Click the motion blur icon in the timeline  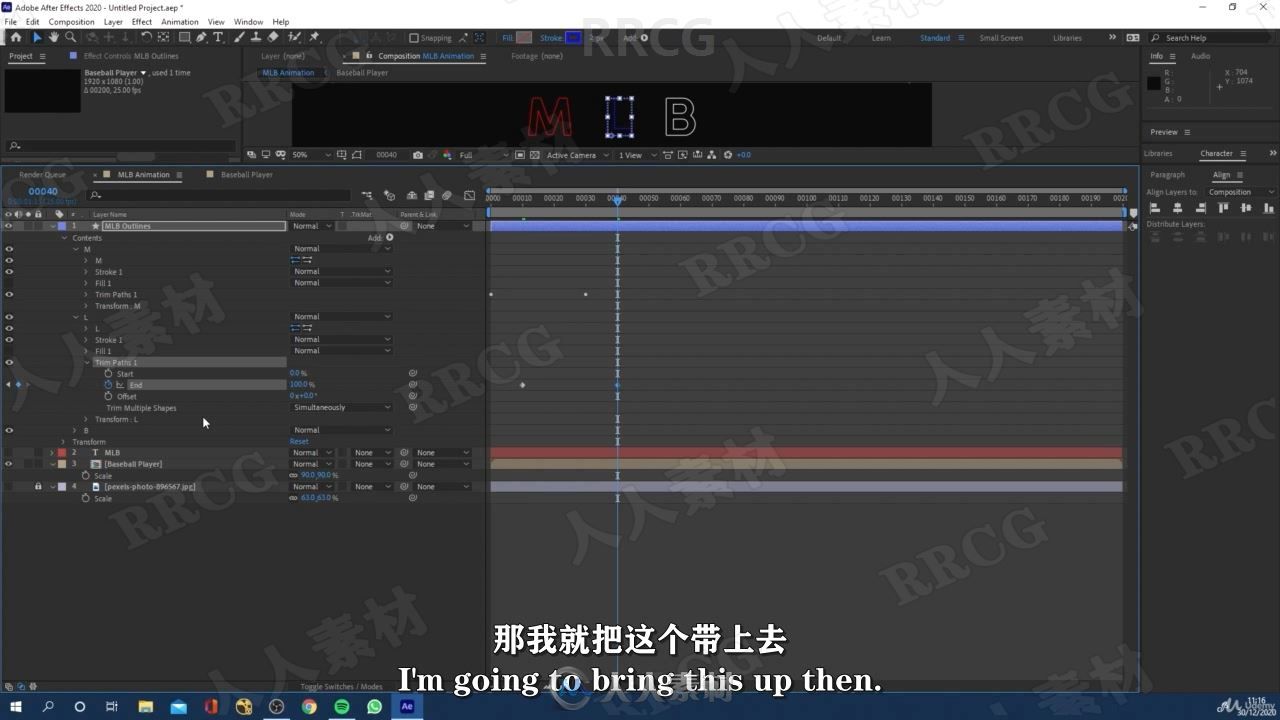[x=447, y=195]
